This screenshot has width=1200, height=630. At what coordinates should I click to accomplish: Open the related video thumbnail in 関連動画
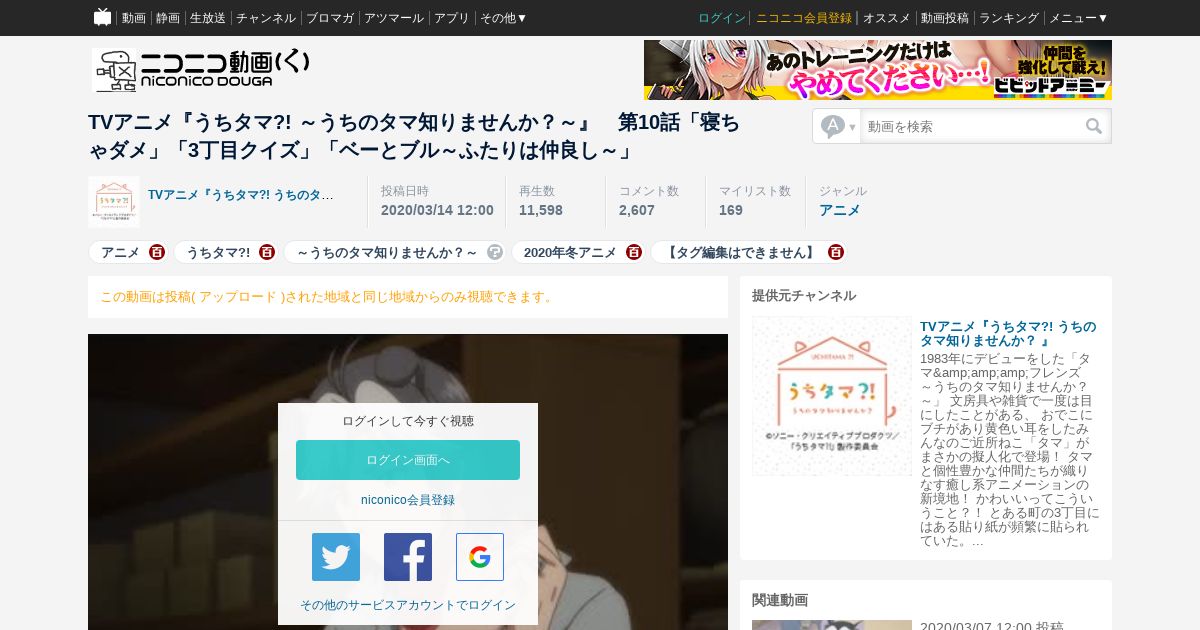pos(832,625)
